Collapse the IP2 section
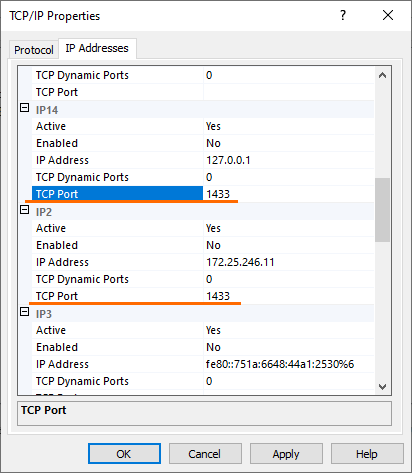 pos(25,210)
